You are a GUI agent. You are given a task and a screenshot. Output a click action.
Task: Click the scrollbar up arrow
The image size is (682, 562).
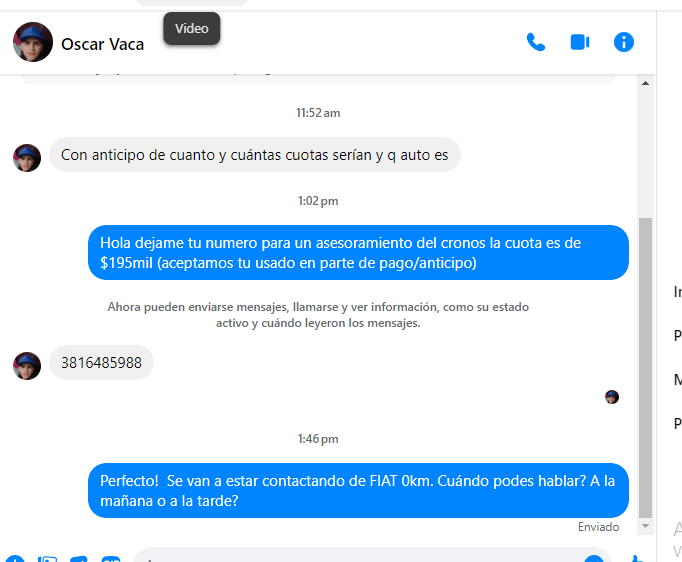click(x=645, y=83)
